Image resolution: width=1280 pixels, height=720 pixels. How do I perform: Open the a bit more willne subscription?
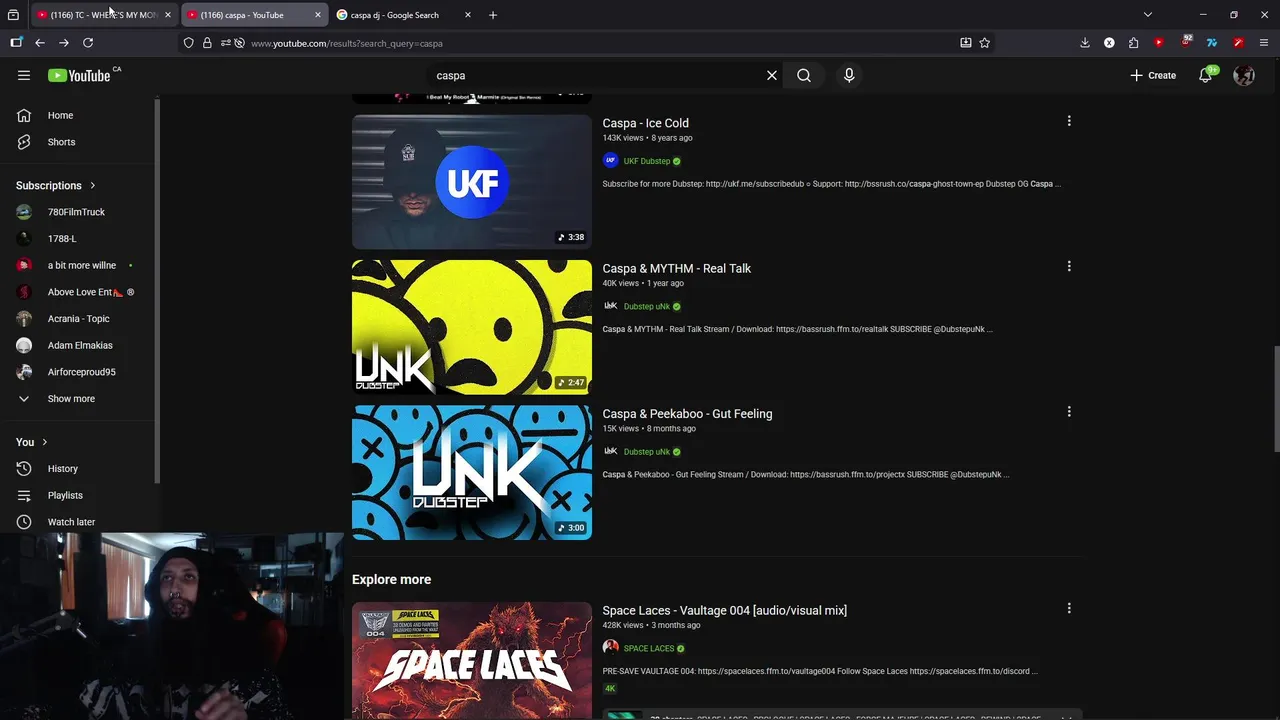click(80, 265)
